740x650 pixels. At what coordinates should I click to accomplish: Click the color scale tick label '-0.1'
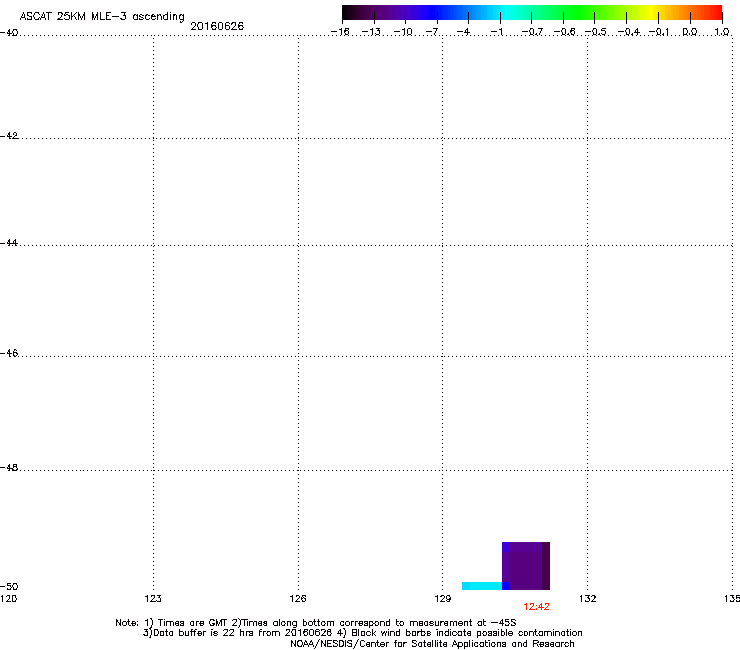659,32
